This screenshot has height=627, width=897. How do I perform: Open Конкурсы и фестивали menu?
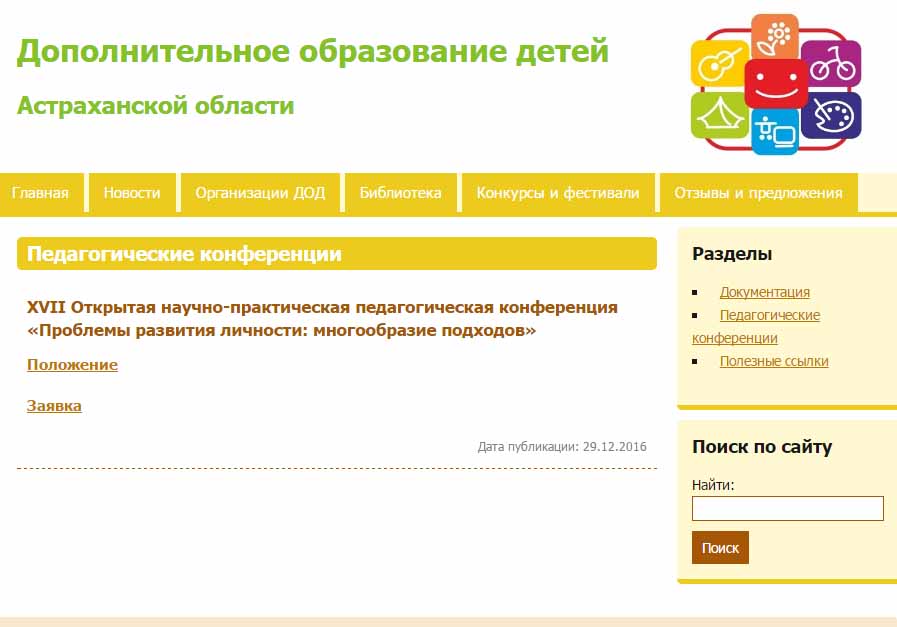click(x=558, y=193)
